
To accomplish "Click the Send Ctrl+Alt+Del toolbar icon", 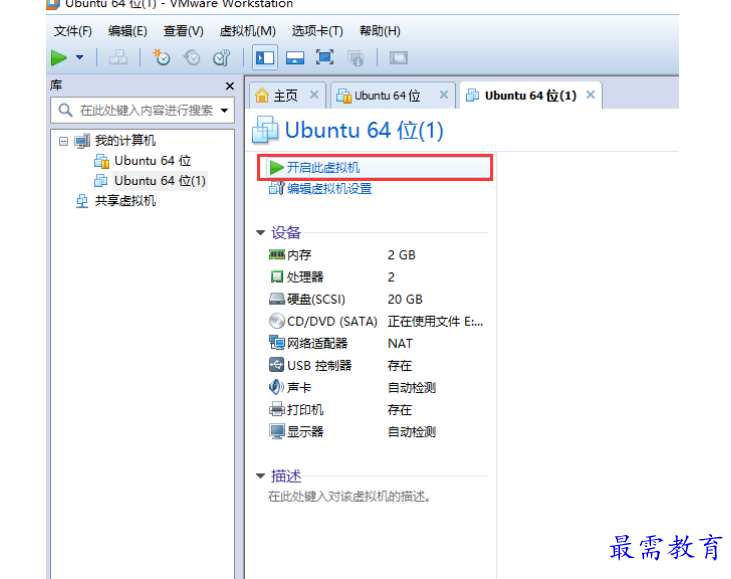I will pyautogui.click(x=118, y=58).
